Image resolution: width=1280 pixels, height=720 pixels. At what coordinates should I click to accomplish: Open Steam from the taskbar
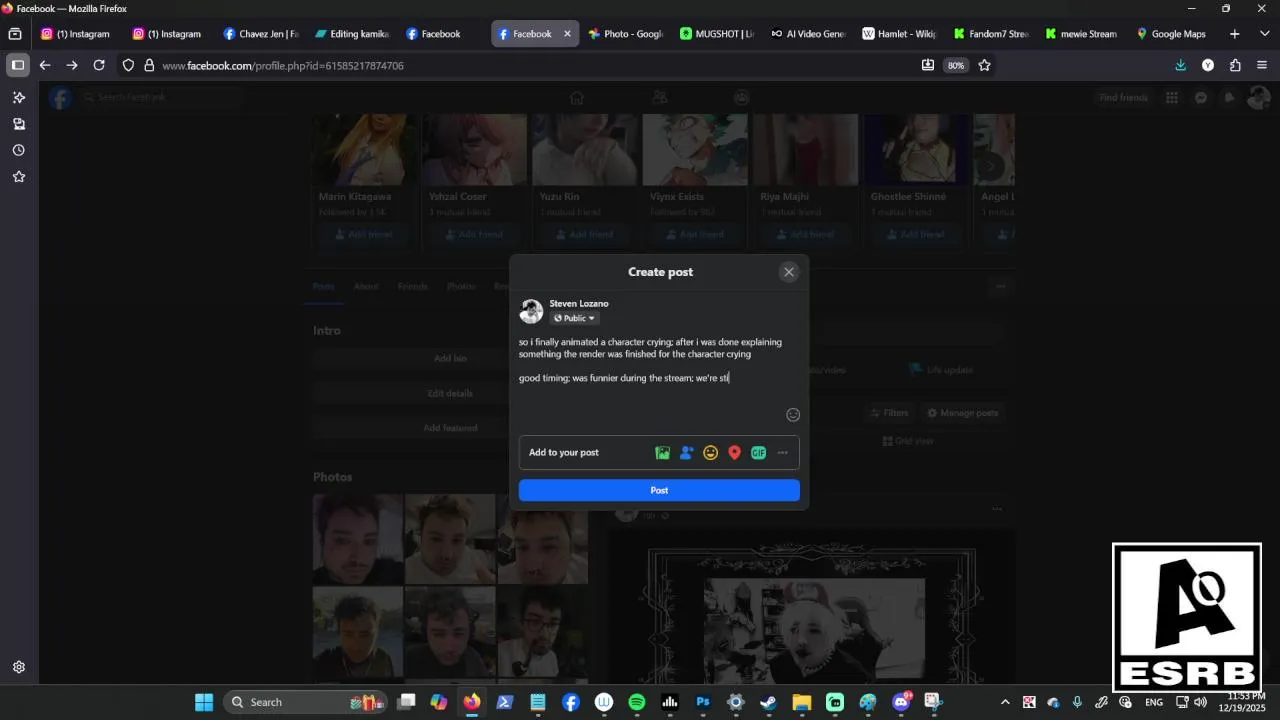pyautogui.click(x=769, y=702)
